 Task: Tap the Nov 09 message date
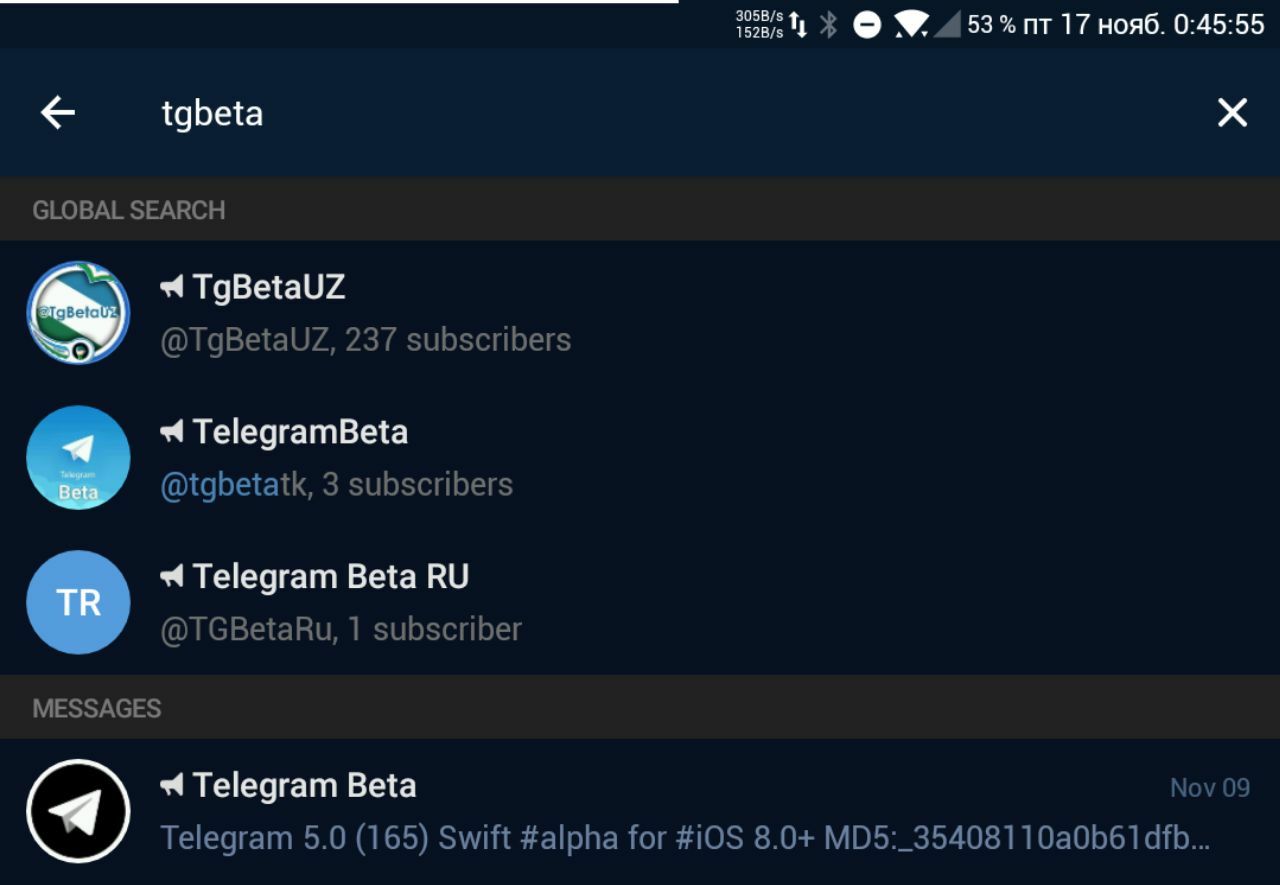pos(1209,788)
